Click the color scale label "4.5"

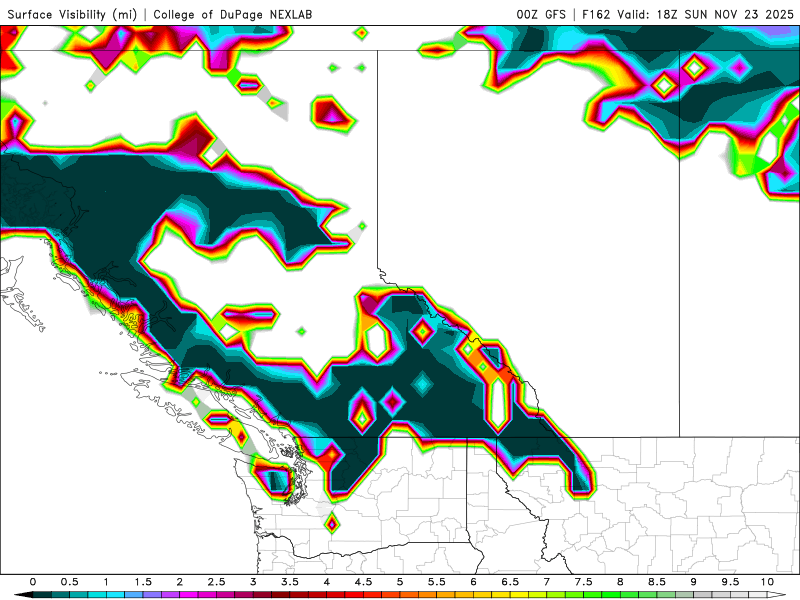363,582
